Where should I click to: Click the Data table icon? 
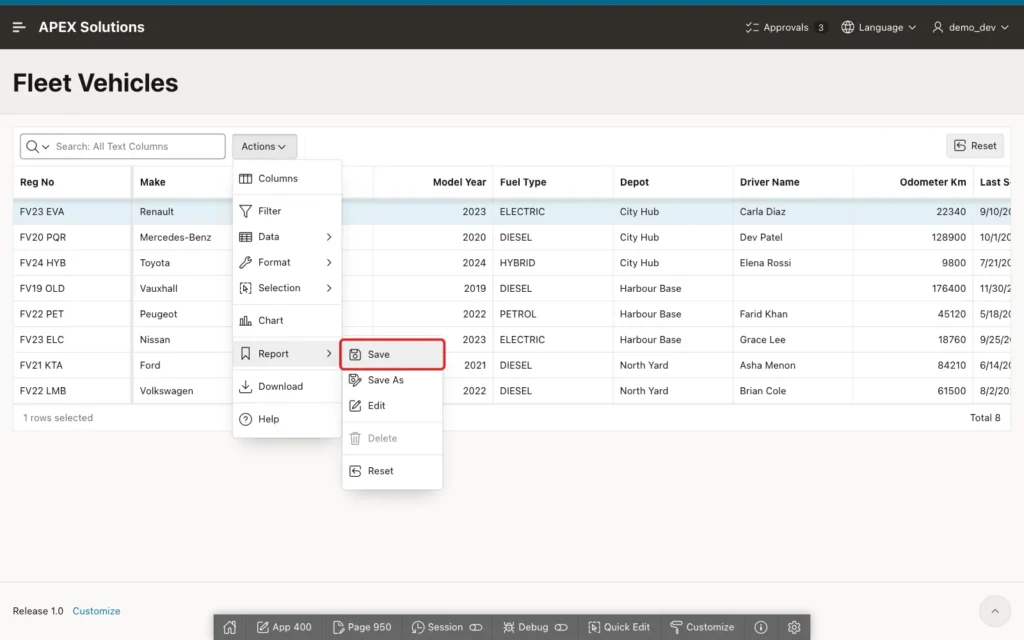(x=246, y=237)
